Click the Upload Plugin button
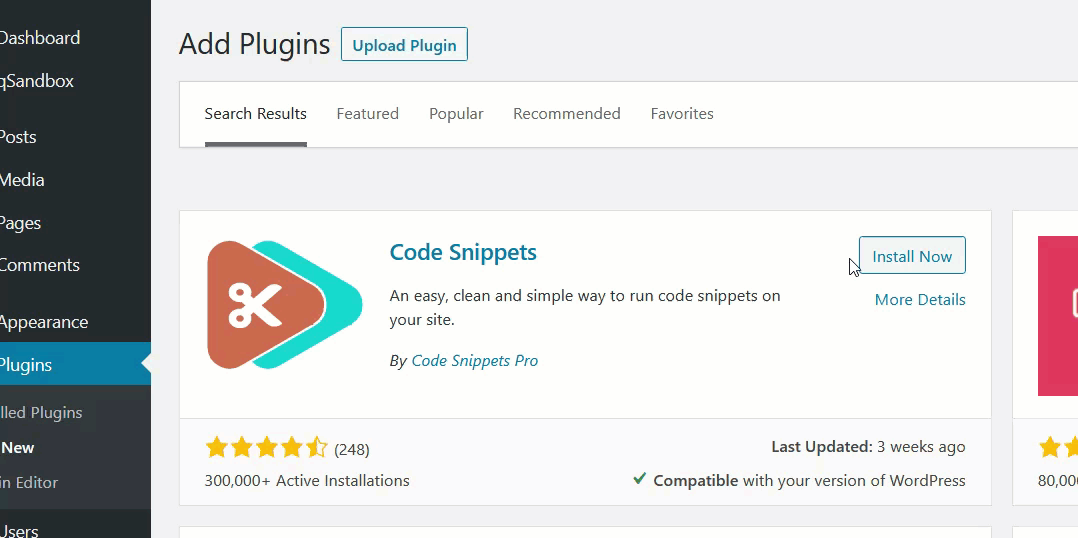Image resolution: width=1078 pixels, height=538 pixels. 404,45
